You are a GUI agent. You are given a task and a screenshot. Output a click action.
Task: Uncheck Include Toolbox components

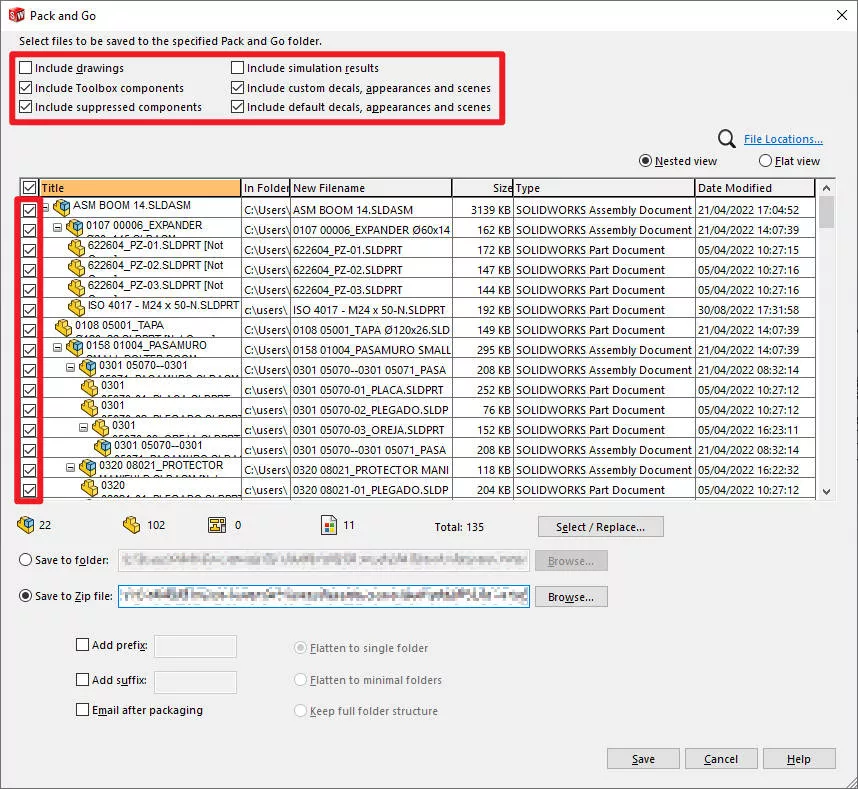27,87
